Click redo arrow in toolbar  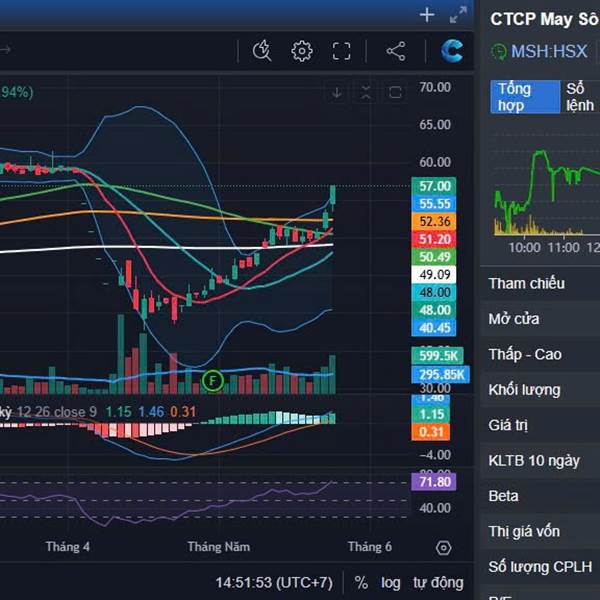pyautogui.click(x=5, y=49)
